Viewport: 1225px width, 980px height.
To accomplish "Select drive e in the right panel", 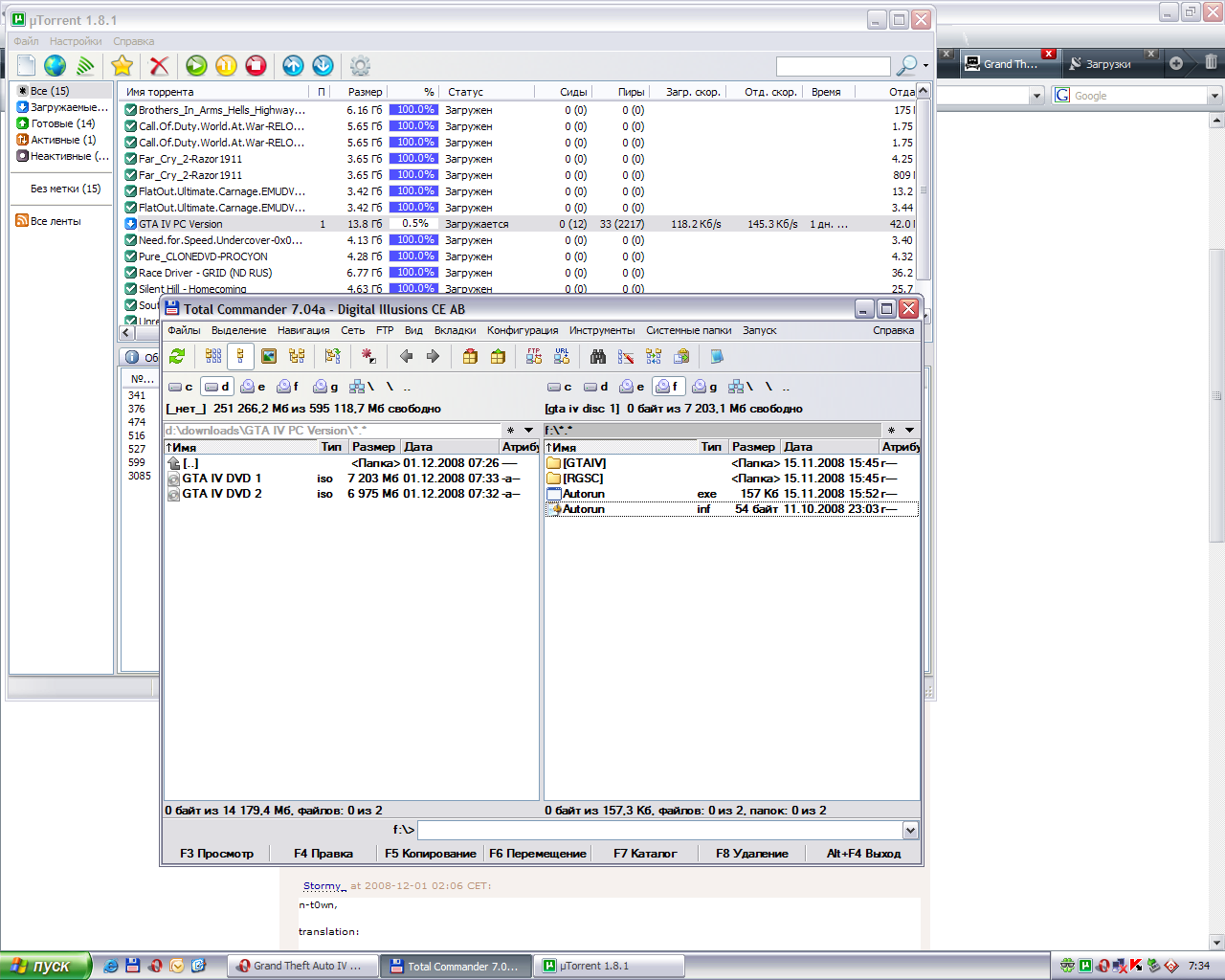I will (632, 387).
